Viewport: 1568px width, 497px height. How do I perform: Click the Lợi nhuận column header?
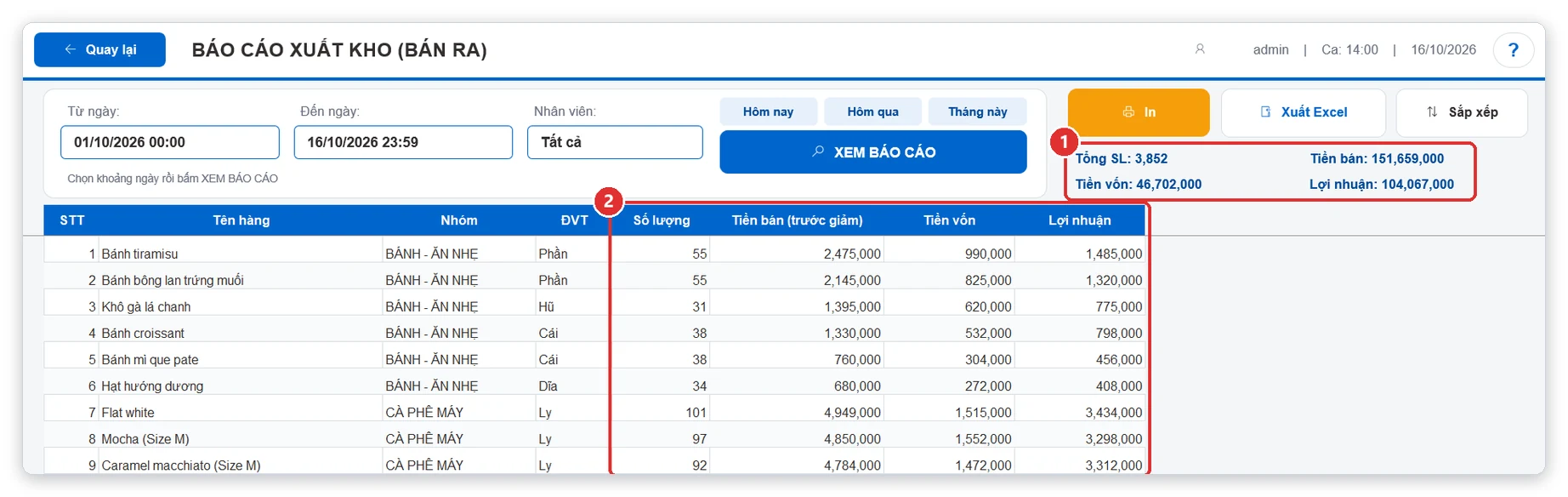point(1080,220)
